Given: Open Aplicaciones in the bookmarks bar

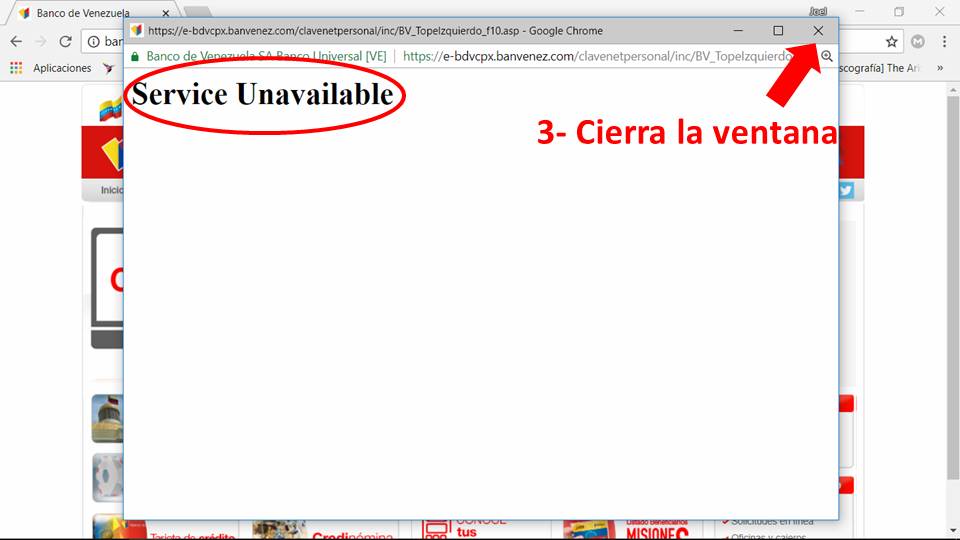Looking at the screenshot, I should point(51,68).
